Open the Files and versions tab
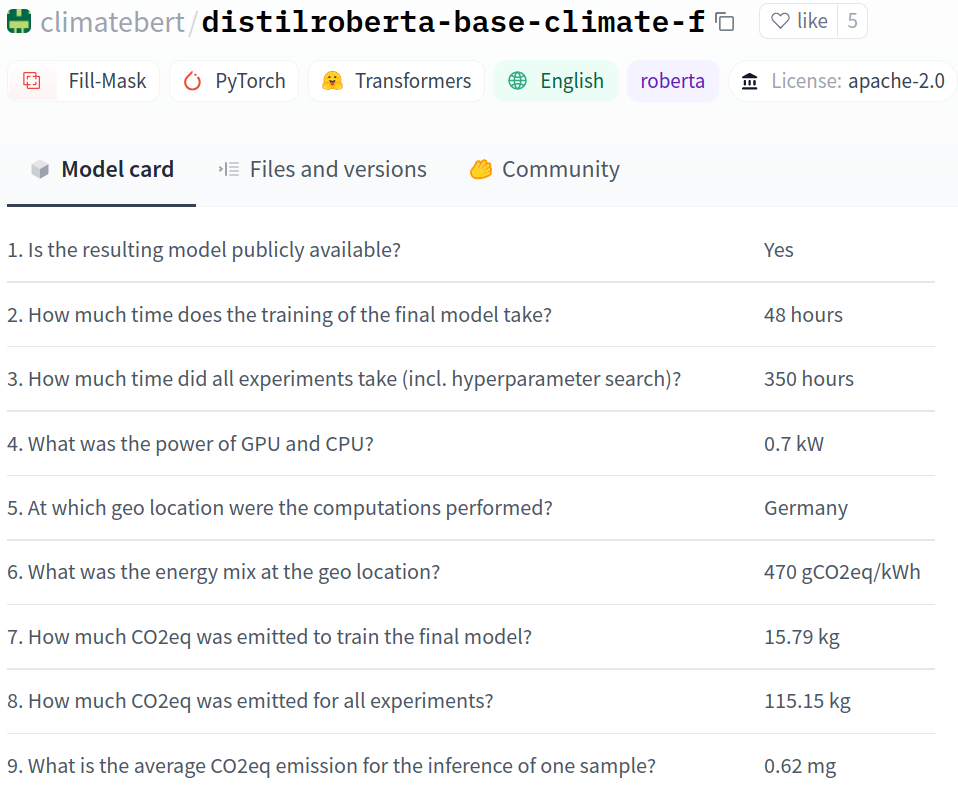The height and width of the screenshot is (802, 958). pos(322,169)
